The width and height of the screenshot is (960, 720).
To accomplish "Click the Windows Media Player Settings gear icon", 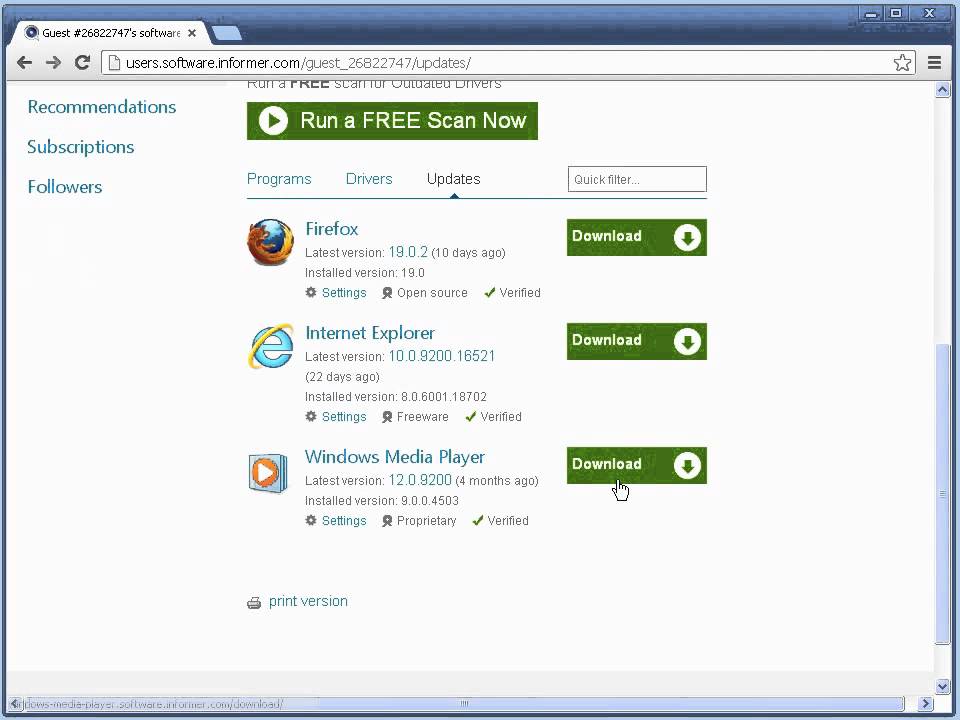I will click(x=311, y=520).
